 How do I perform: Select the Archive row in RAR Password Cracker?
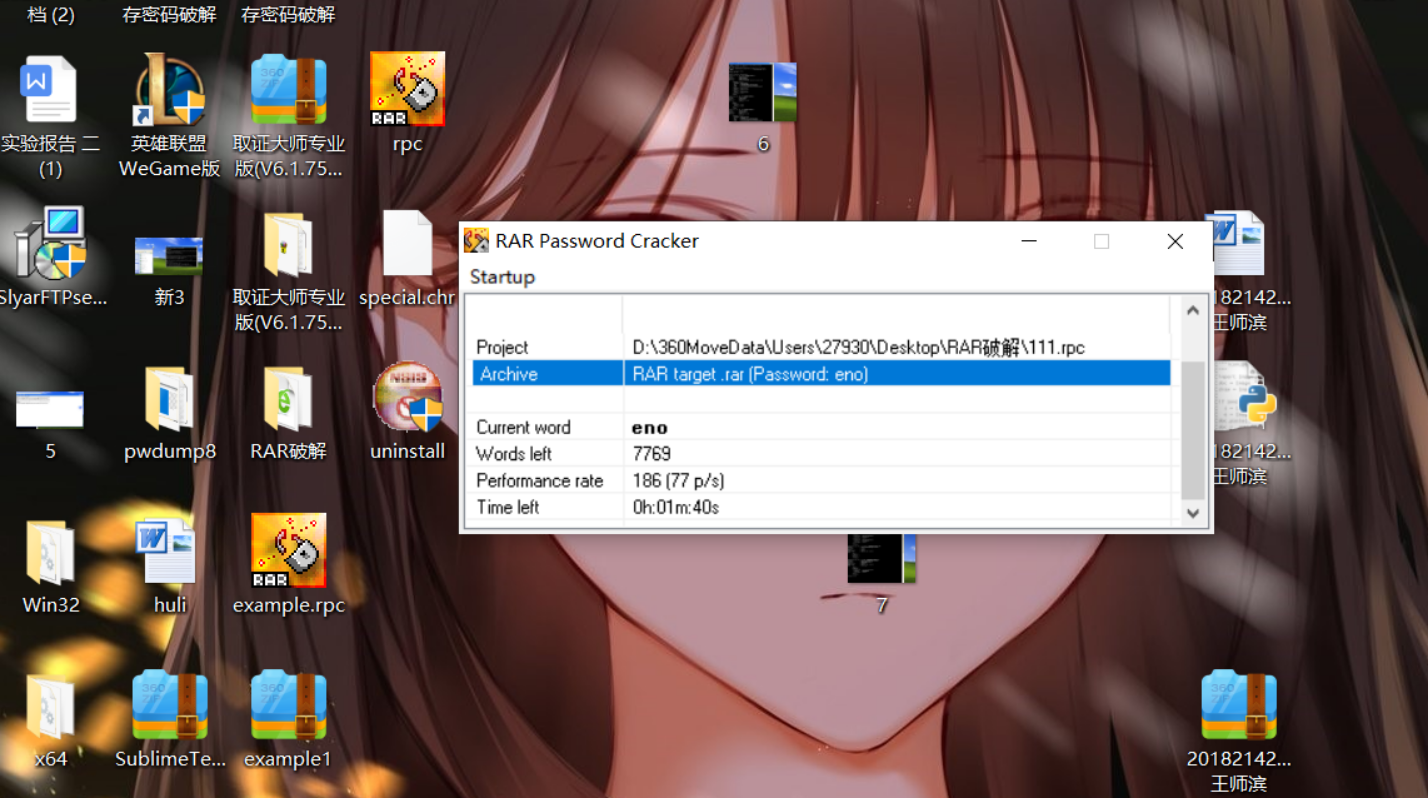click(x=821, y=374)
